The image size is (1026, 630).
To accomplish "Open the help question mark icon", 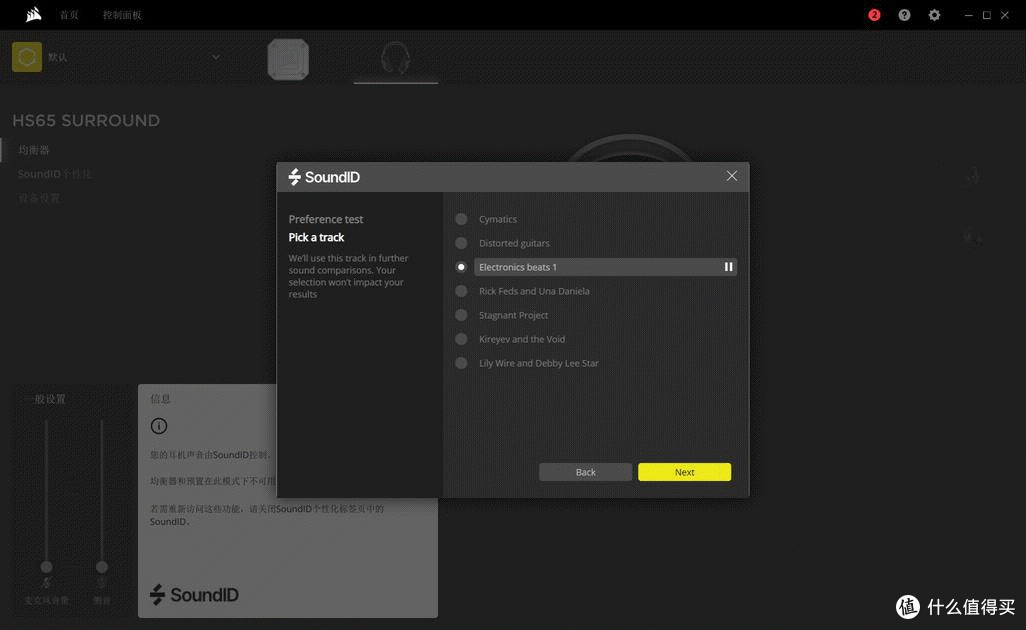I will (904, 14).
